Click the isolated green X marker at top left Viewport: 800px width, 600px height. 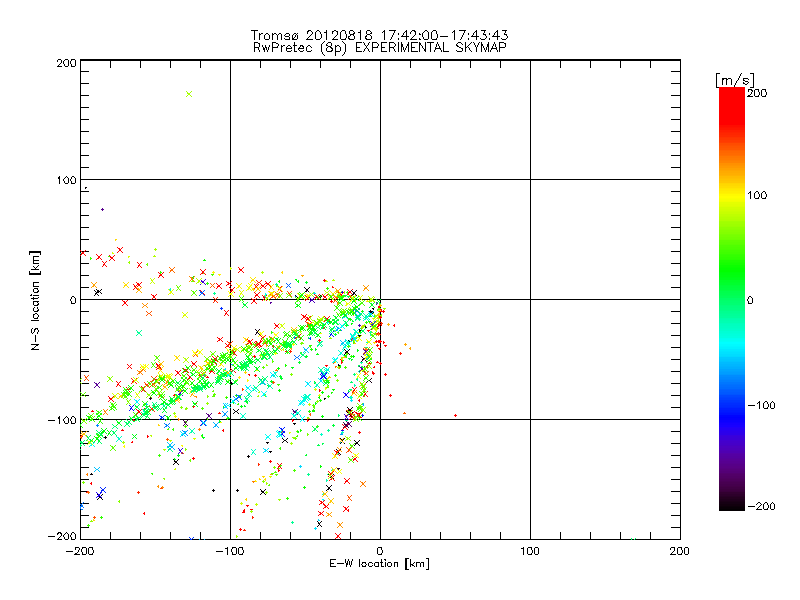[x=188, y=94]
